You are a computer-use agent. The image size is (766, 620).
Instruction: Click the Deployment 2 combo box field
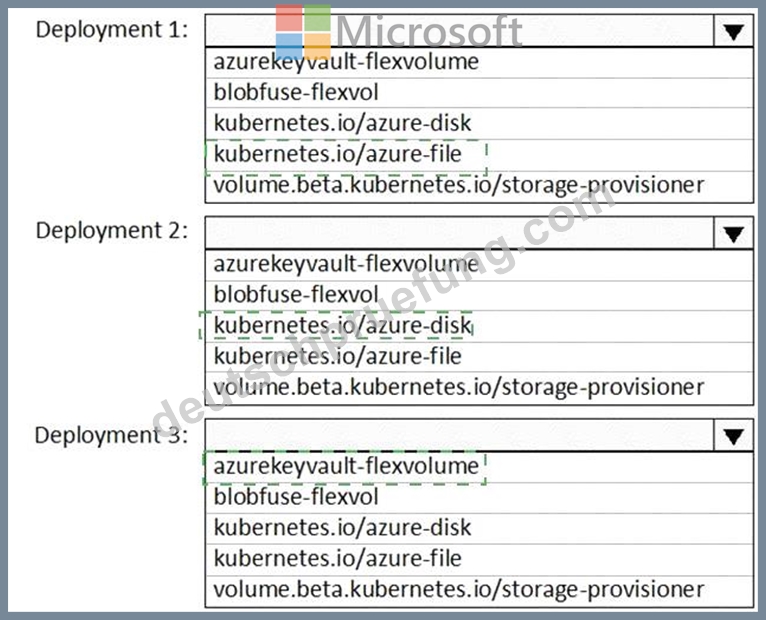coord(459,234)
